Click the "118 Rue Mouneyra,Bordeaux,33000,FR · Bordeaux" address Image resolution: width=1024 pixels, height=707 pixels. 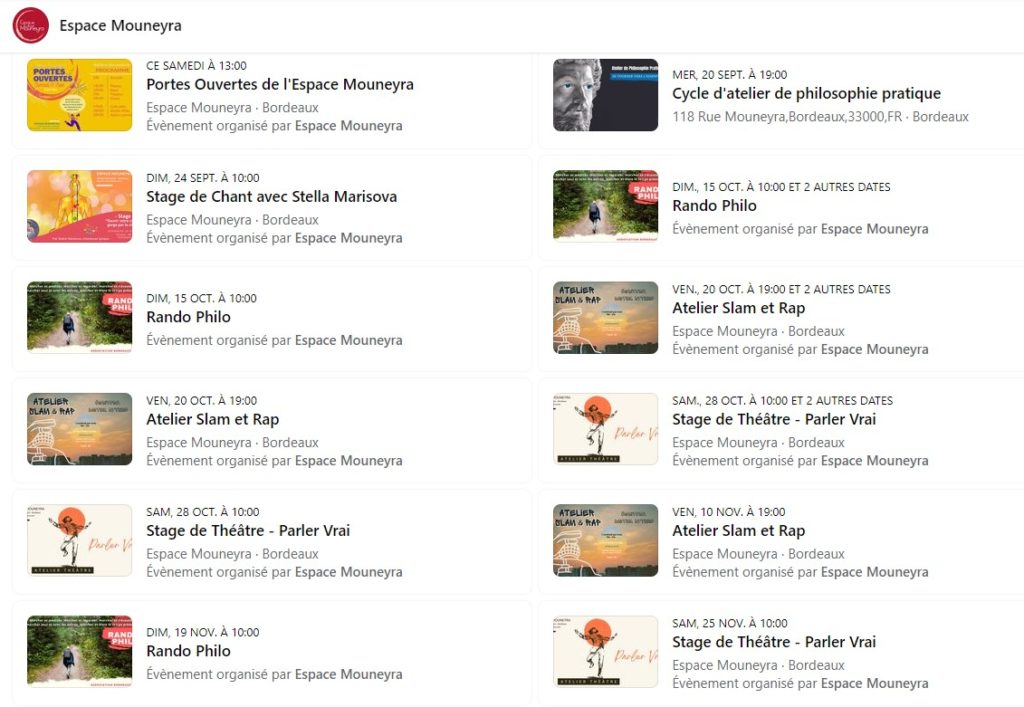pyautogui.click(x=820, y=117)
